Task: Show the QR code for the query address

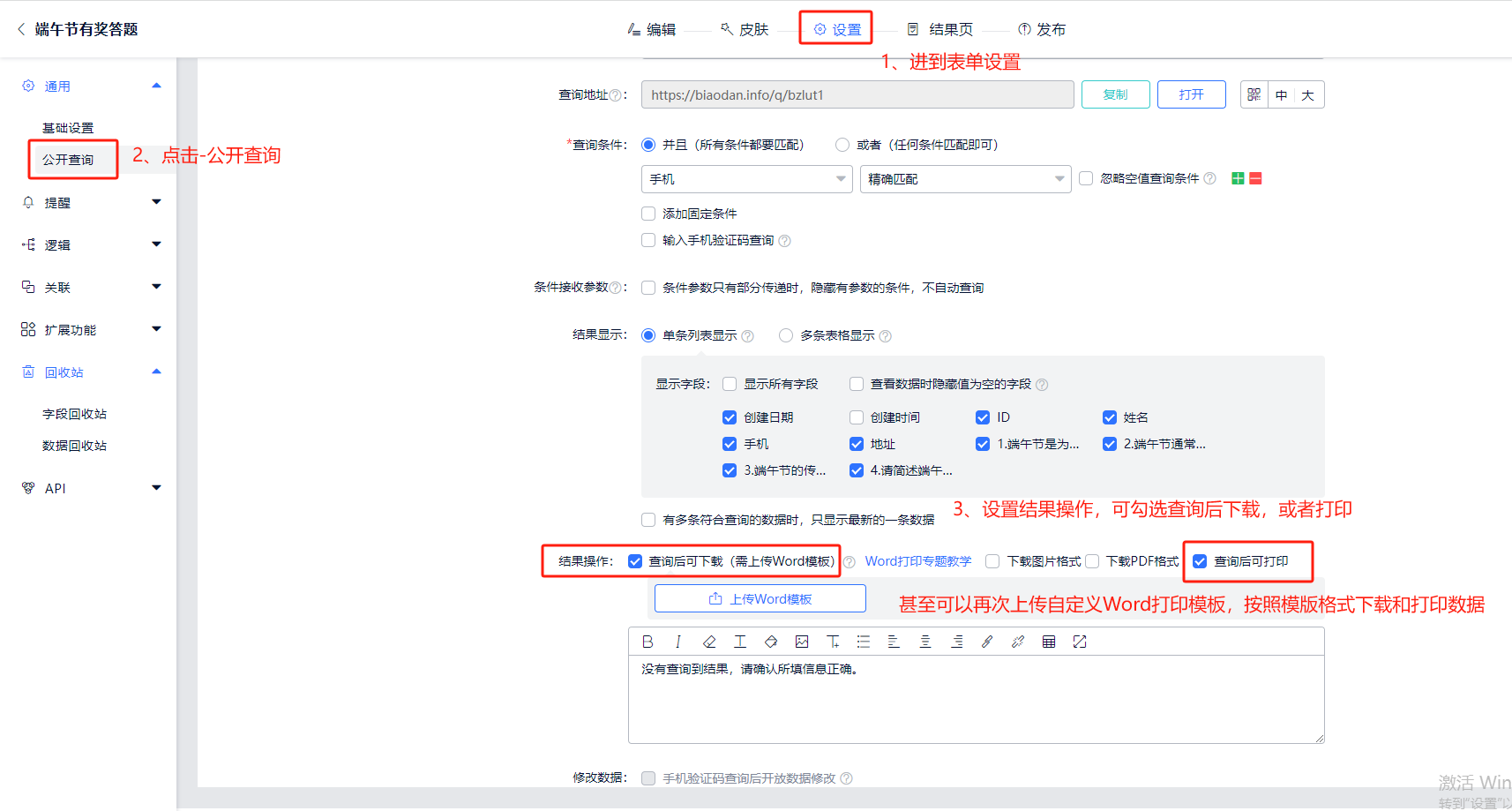Action: [x=1254, y=94]
